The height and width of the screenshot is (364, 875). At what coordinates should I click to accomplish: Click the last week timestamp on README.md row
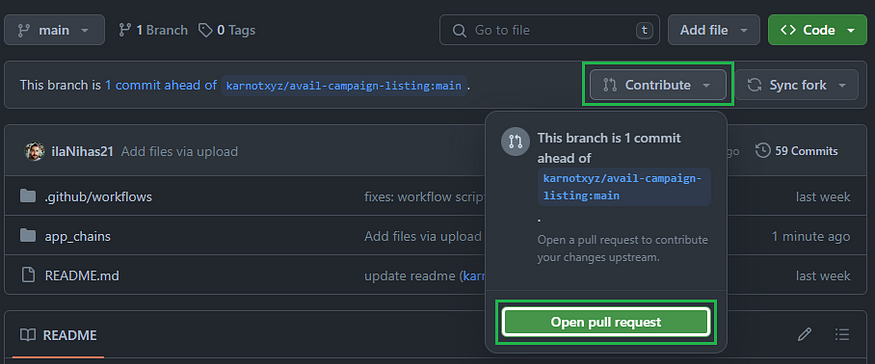823,276
